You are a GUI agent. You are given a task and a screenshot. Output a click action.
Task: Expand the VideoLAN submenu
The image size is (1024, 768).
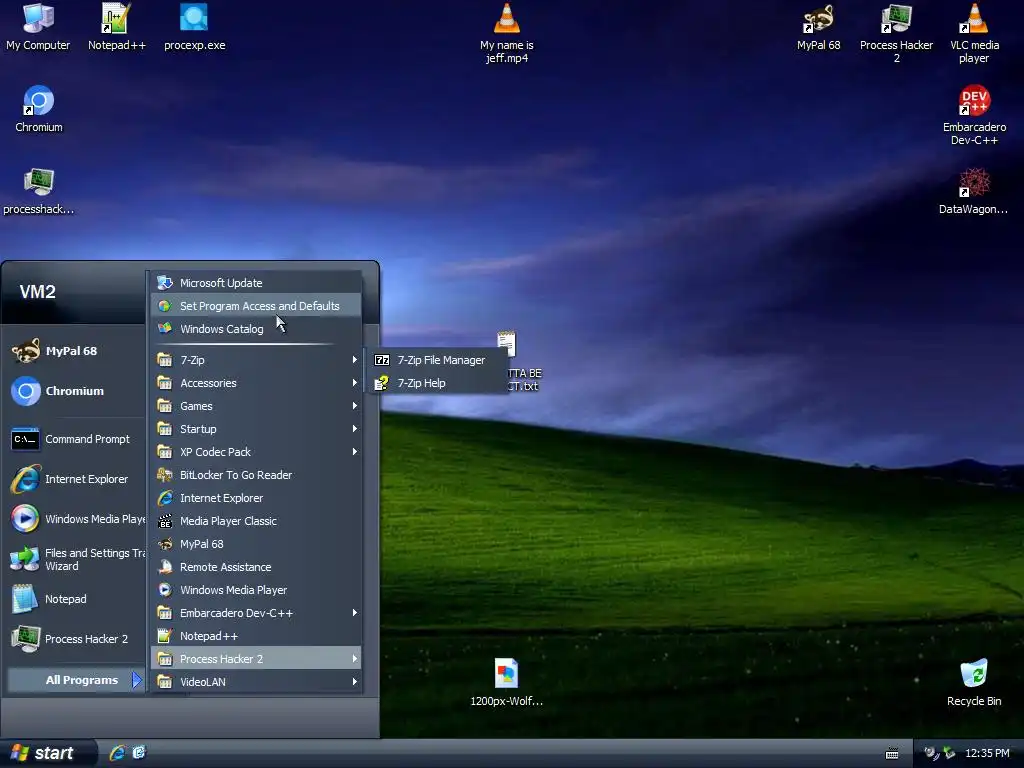click(257, 682)
